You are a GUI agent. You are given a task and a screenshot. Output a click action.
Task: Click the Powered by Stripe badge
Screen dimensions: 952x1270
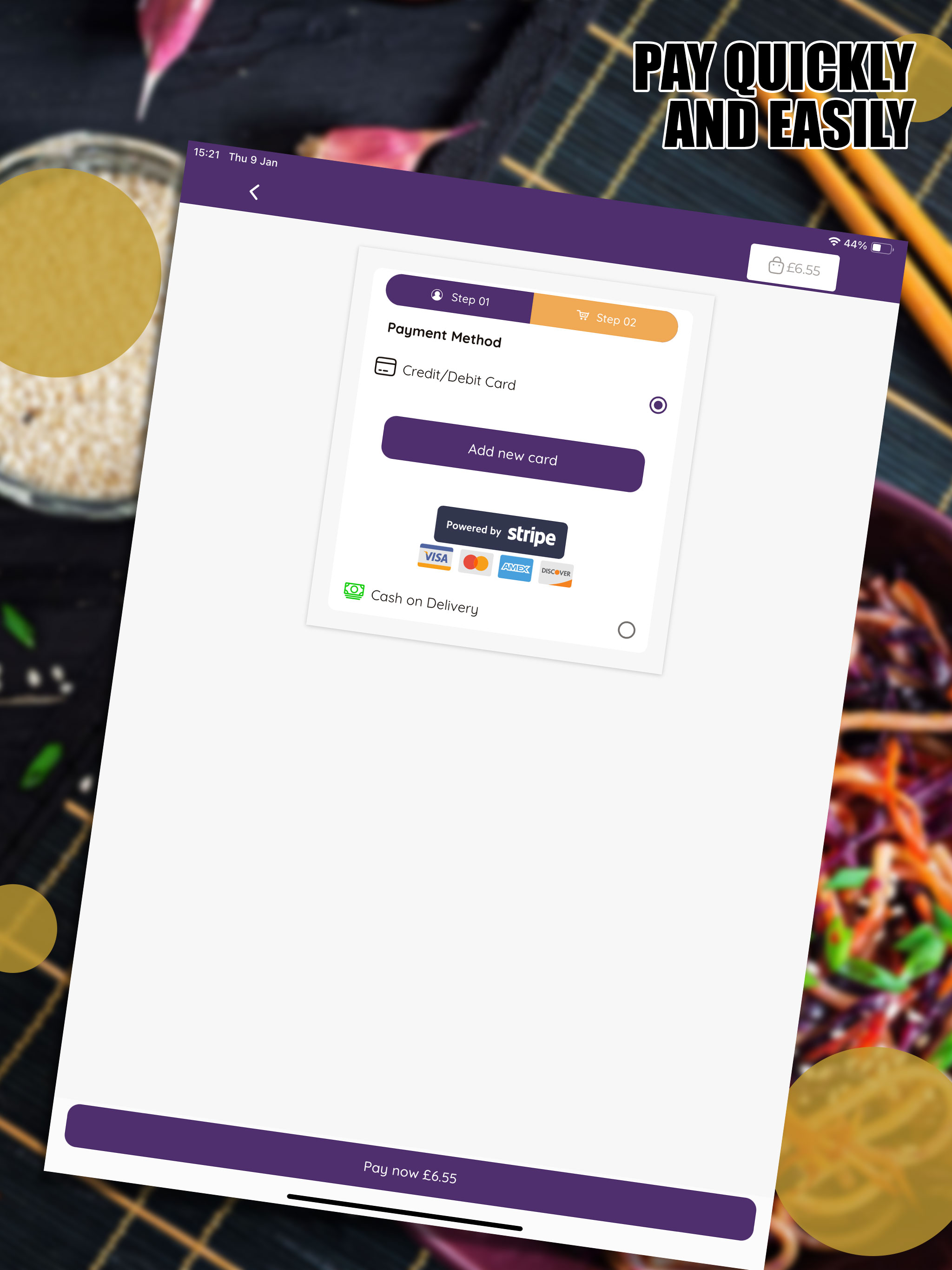pos(501,532)
